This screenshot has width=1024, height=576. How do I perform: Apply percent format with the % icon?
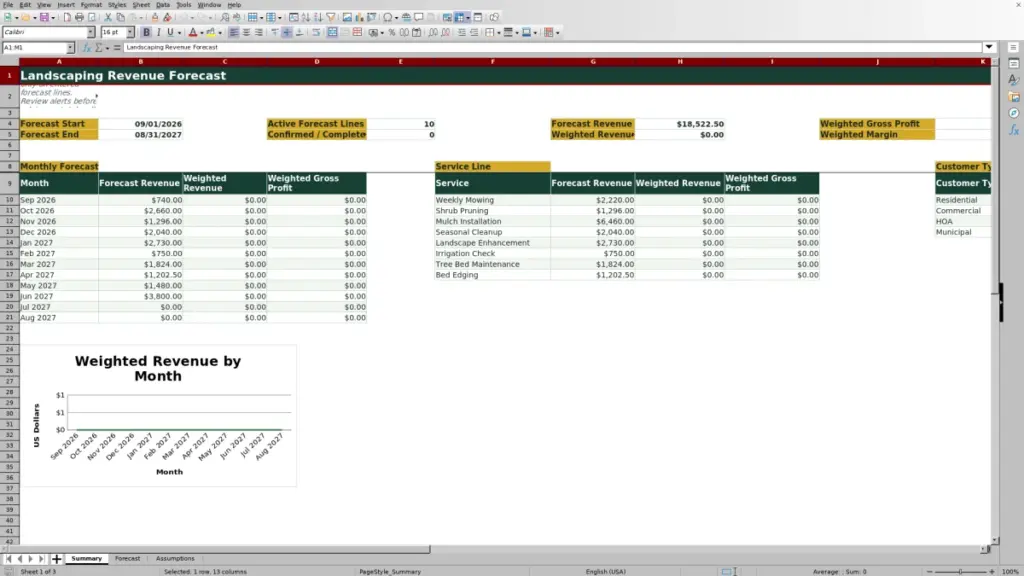pos(392,33)
